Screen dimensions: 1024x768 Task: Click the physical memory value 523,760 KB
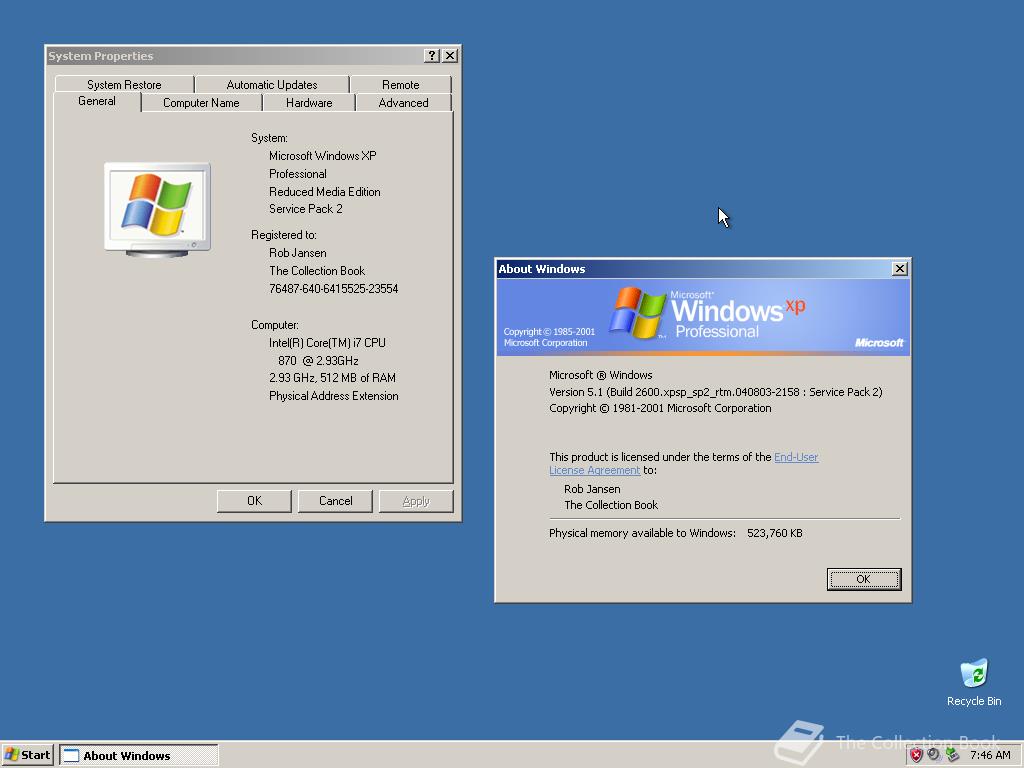coord(775,533)
